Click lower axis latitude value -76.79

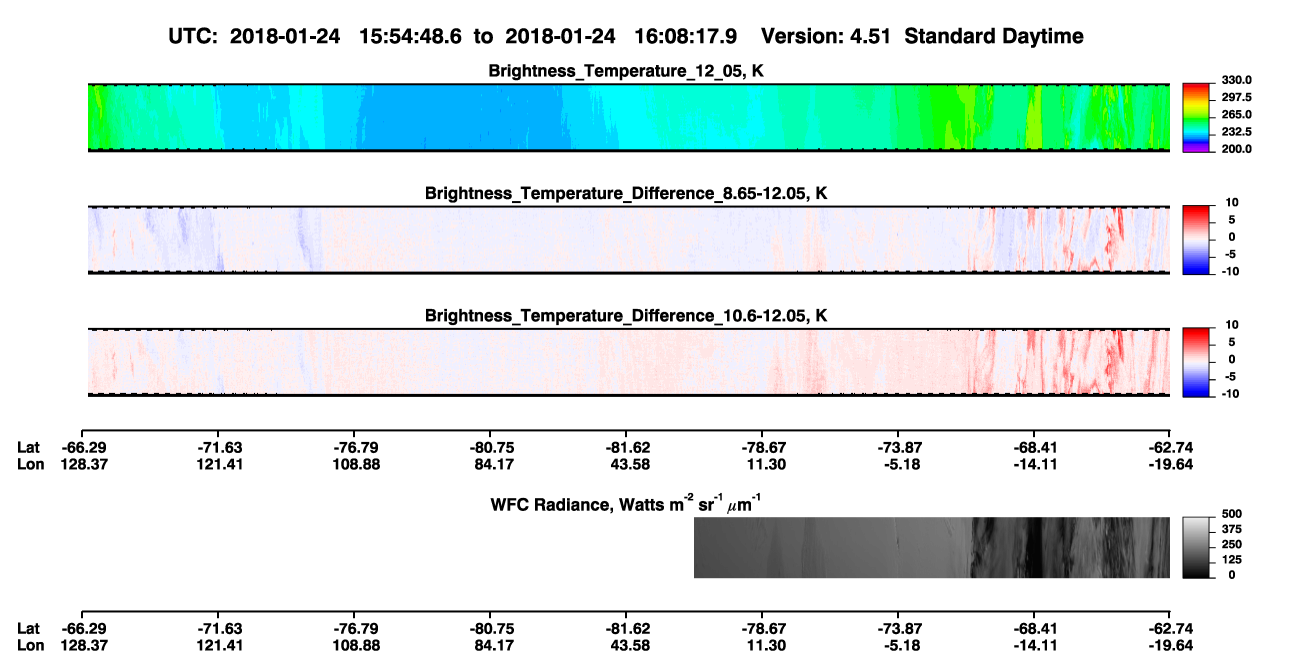pos(354,629)
